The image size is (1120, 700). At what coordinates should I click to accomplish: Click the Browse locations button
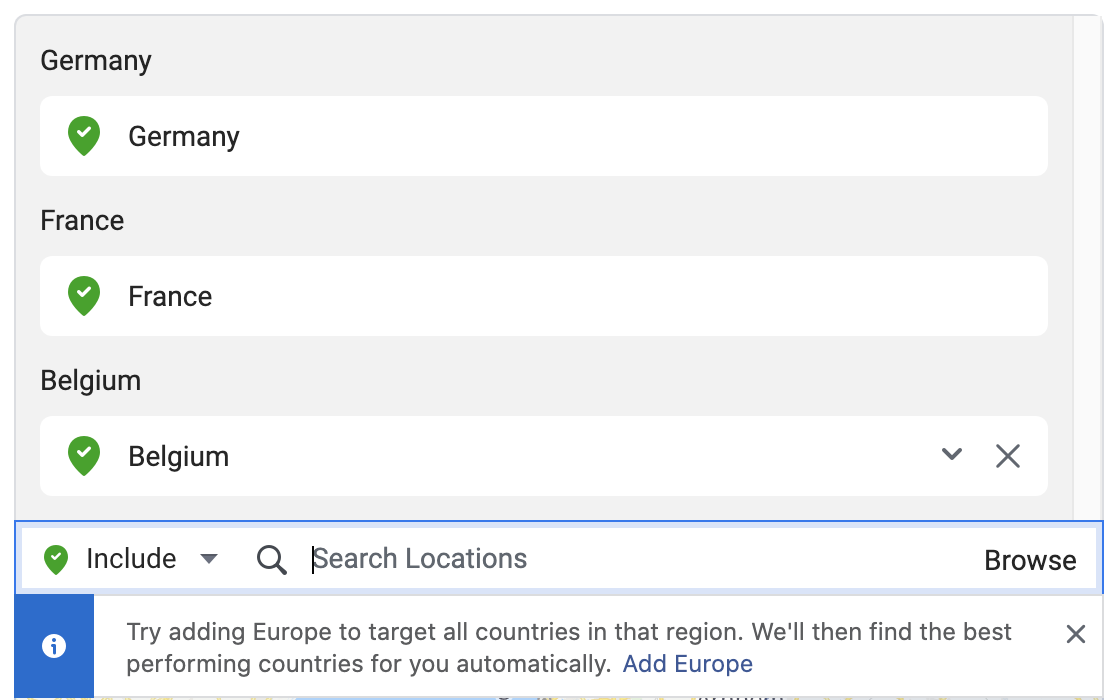pos(1030,561)
